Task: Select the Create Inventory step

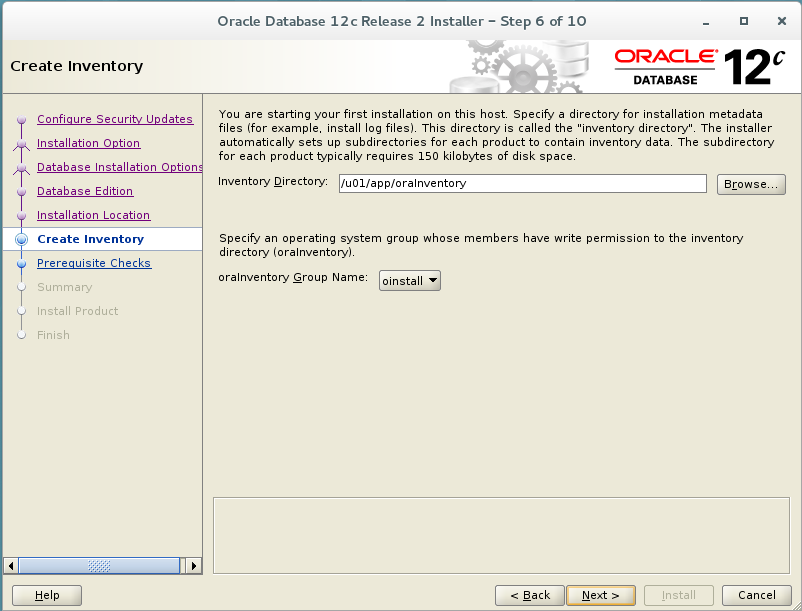Action: 91,239
